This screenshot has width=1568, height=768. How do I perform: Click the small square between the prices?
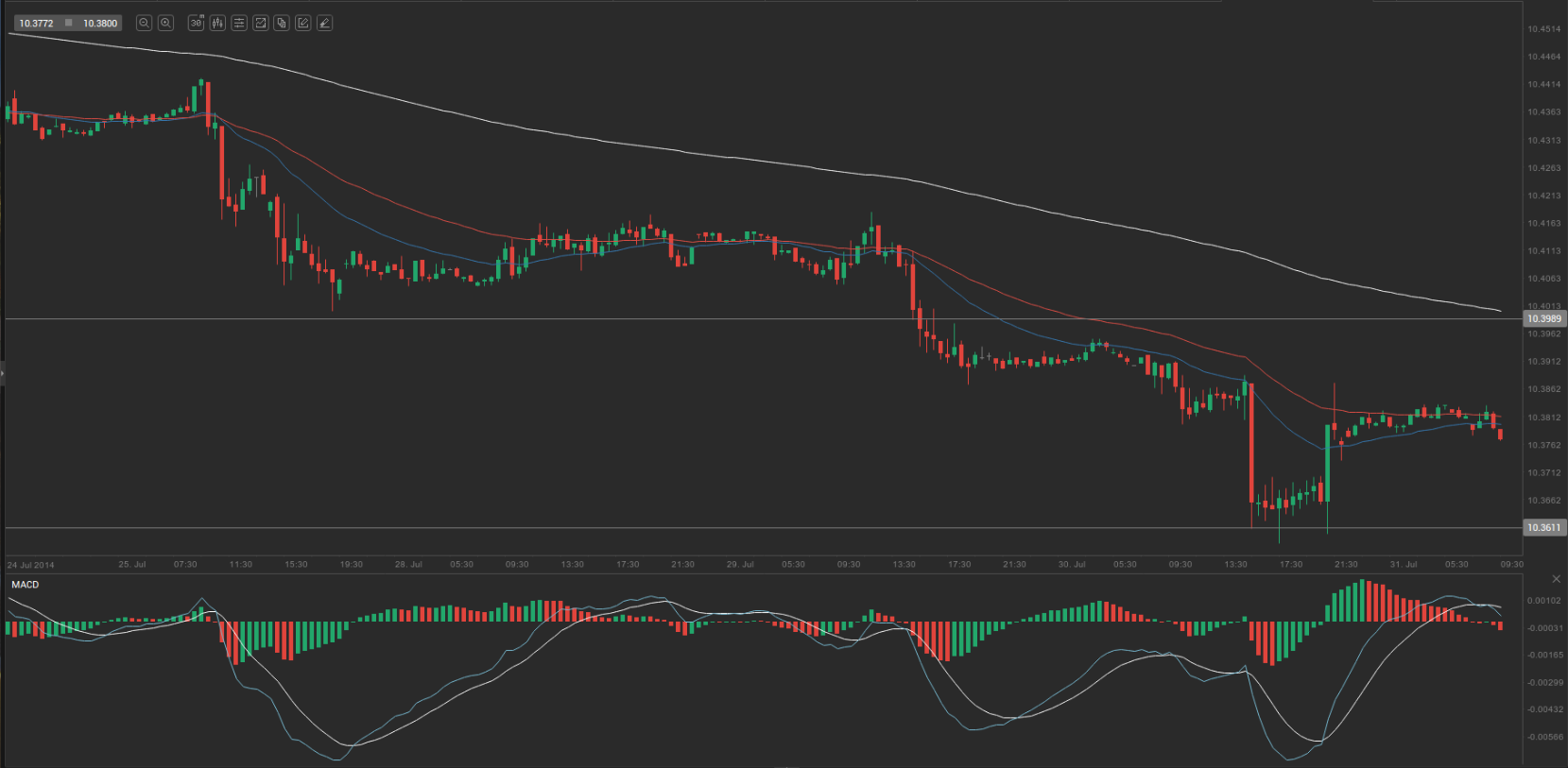click(x=68, y=23)
